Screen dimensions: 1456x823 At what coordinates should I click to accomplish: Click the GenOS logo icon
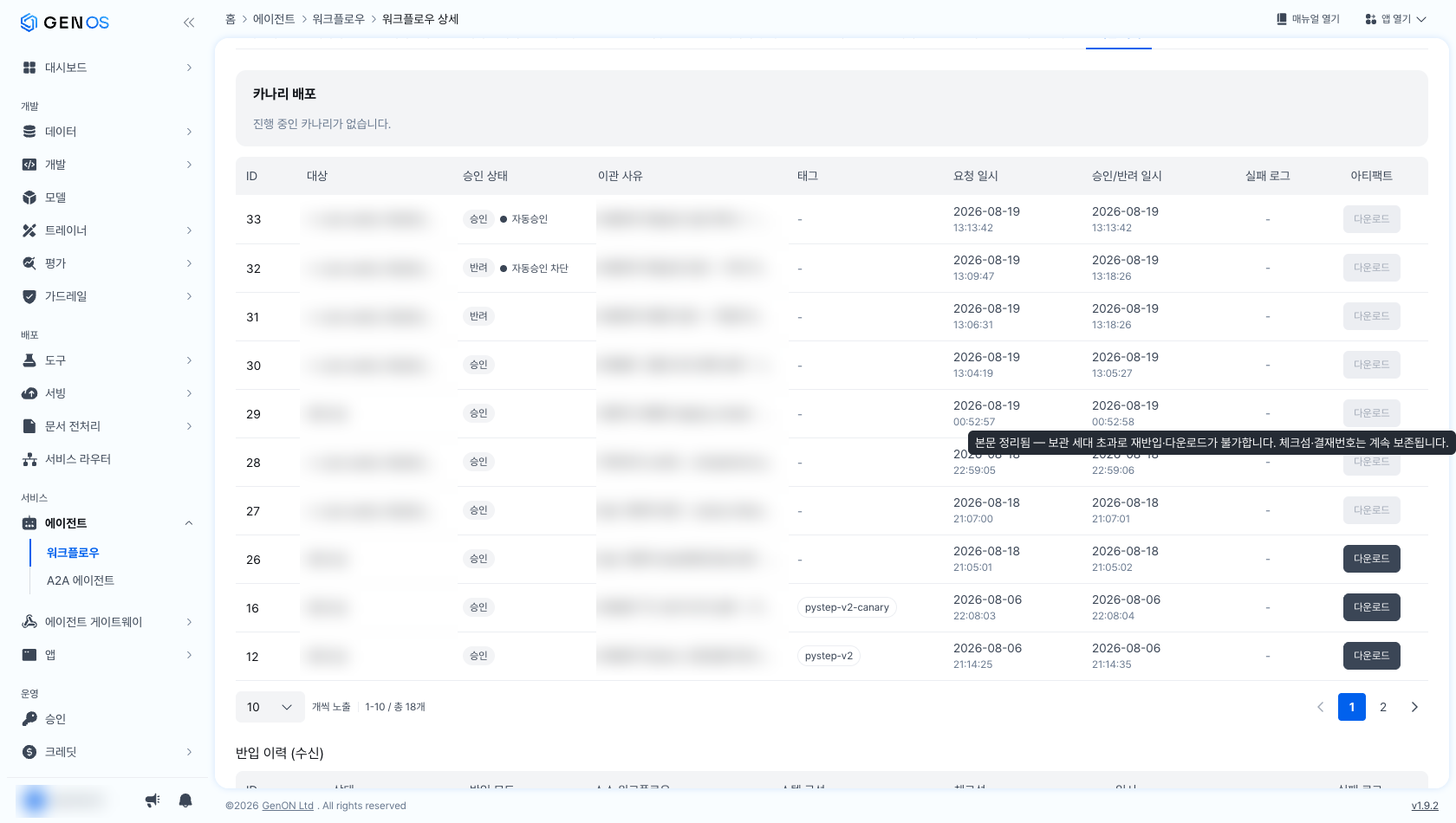coord(29,23)
